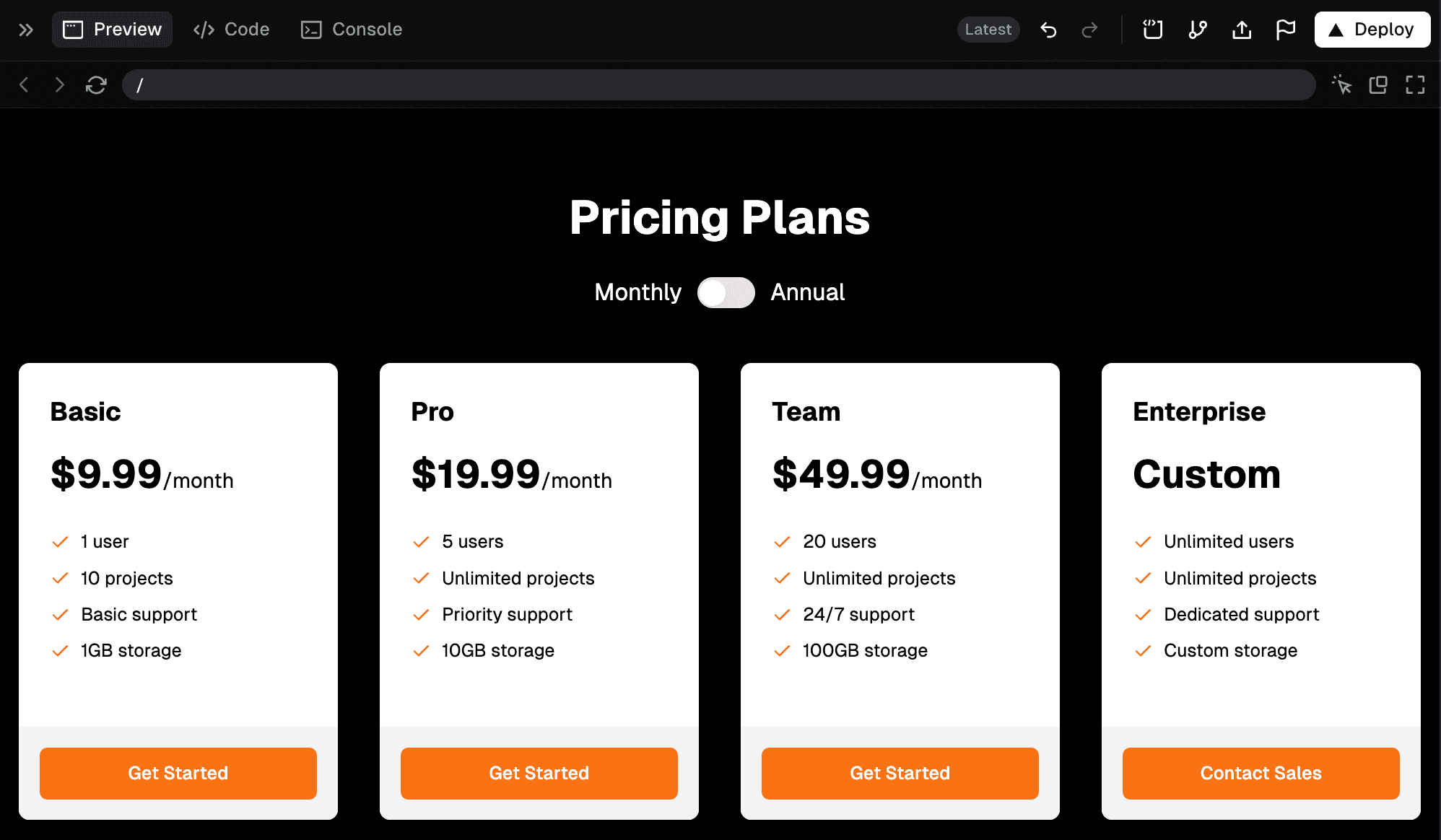The height and width of the screenshot is (840, 1441).
Task: Open the Console tab
Action: tap(352, 30)
